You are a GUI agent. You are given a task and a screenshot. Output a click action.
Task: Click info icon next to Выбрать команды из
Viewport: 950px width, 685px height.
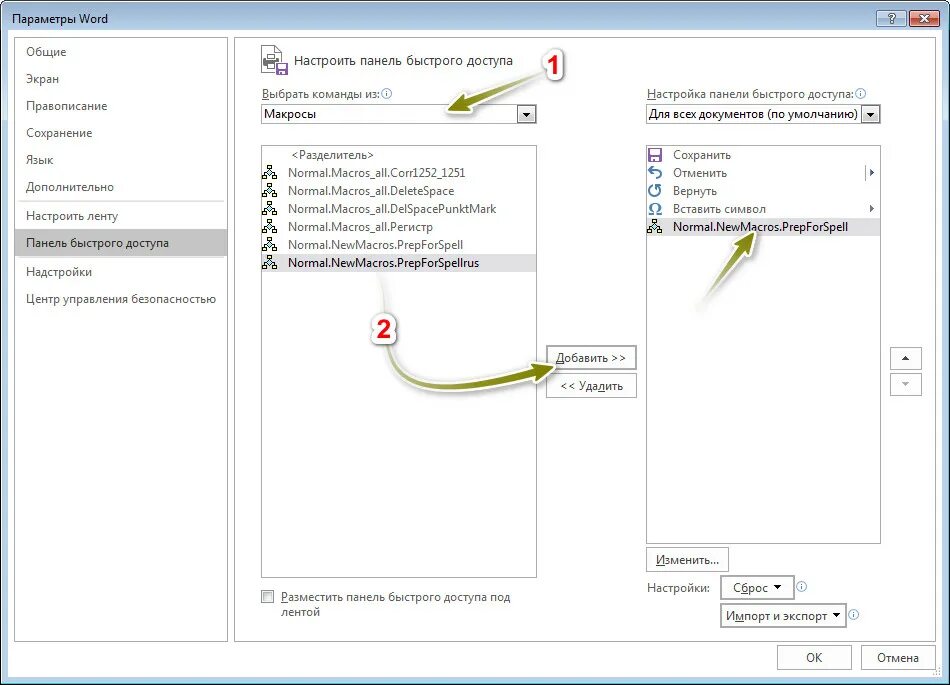point(387,94)
